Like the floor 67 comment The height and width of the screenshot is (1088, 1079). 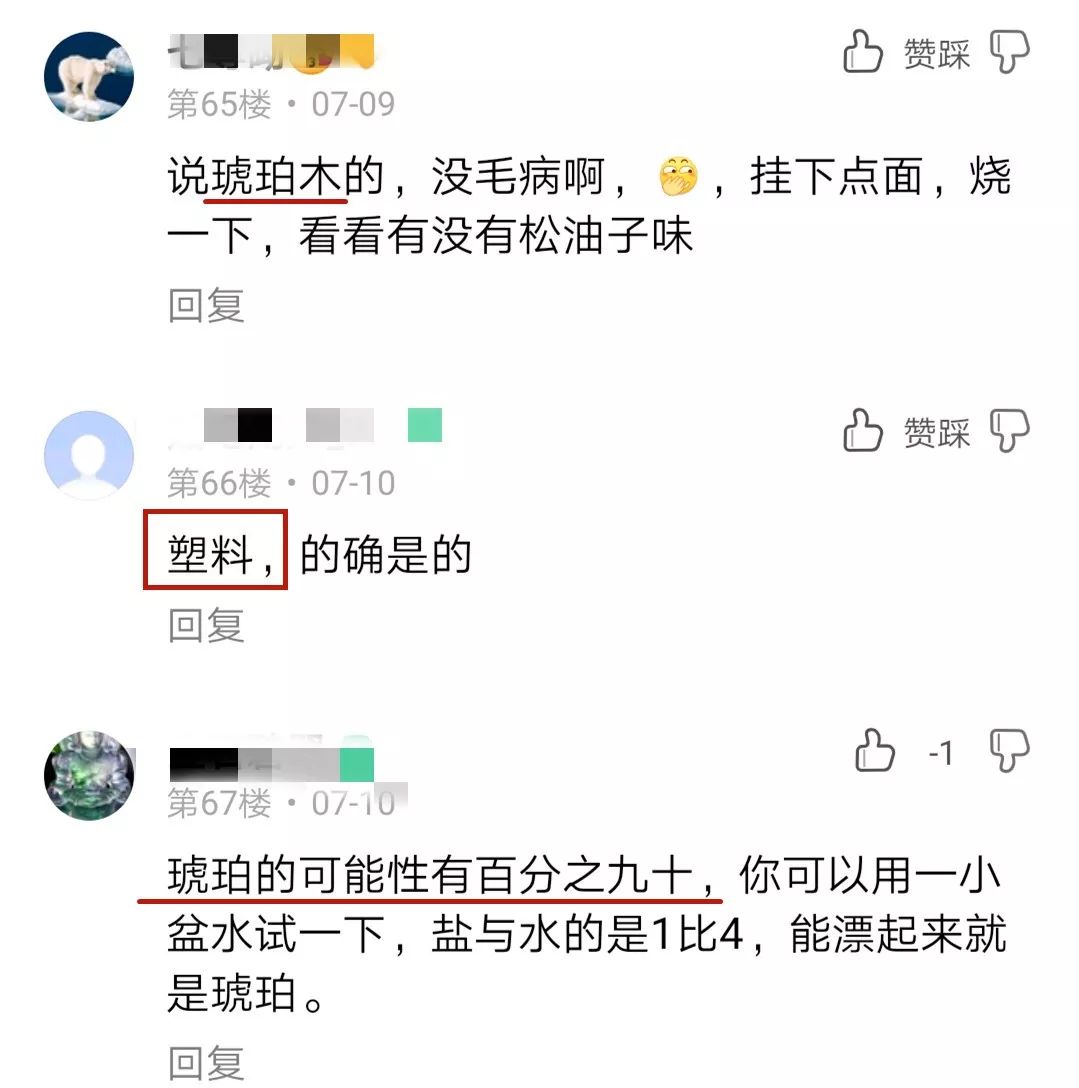[x=875, y=751]
